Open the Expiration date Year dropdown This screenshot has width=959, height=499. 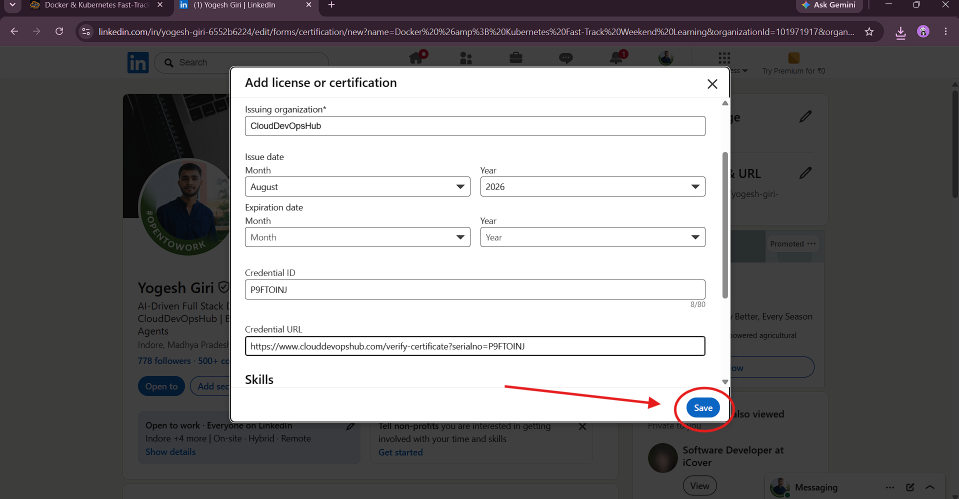coord(592,237)
